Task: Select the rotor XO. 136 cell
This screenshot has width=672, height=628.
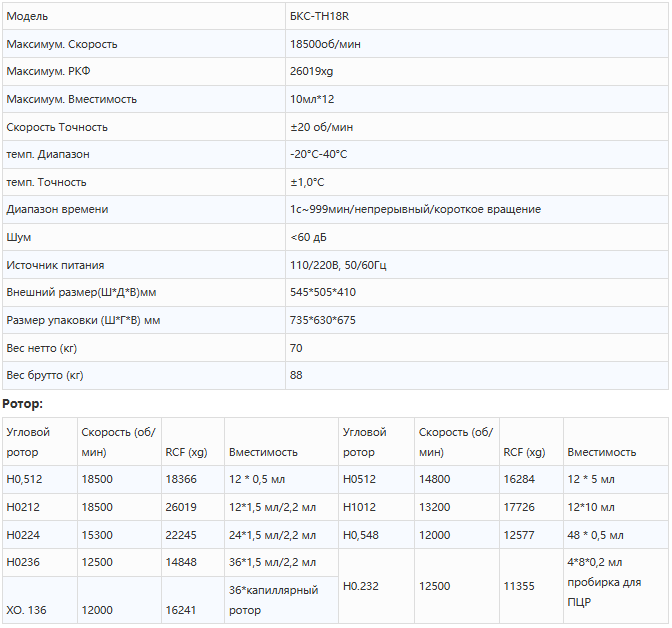Action: [26, 609]
